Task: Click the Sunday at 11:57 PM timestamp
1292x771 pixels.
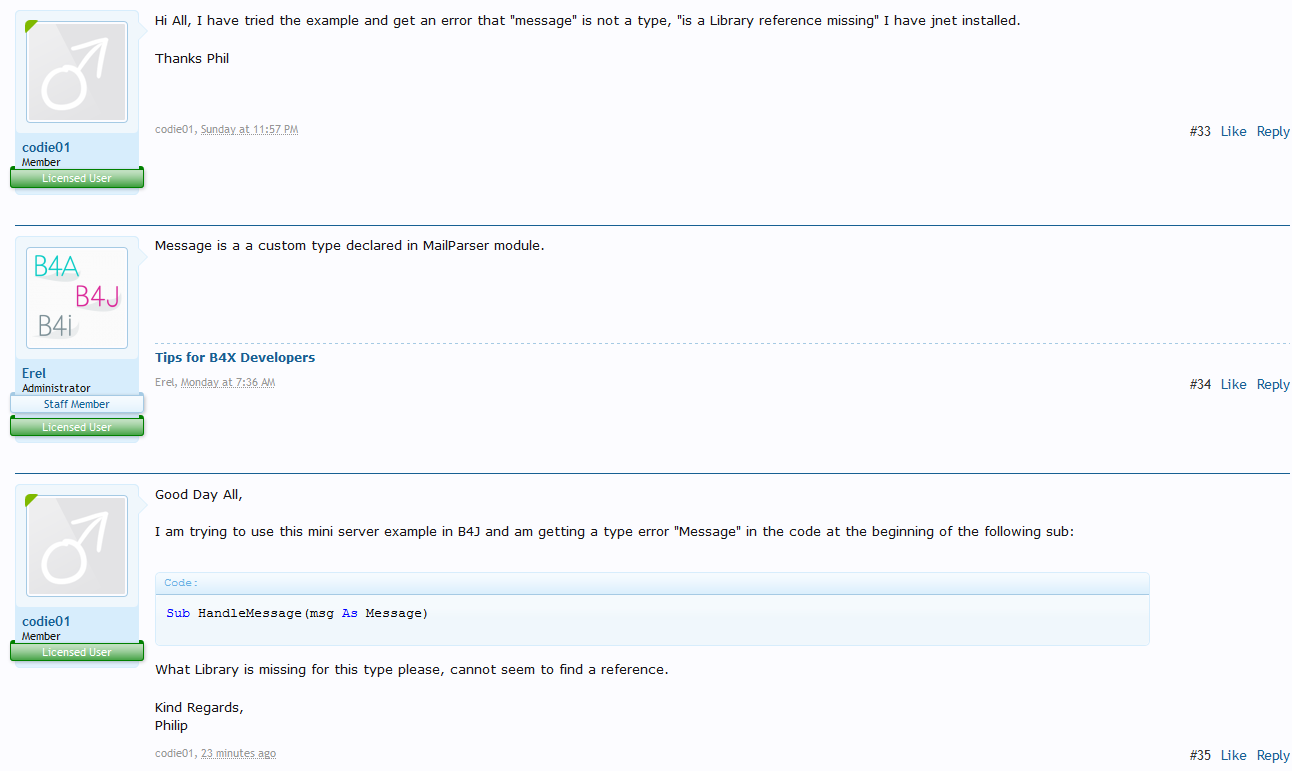Action: 249,129
